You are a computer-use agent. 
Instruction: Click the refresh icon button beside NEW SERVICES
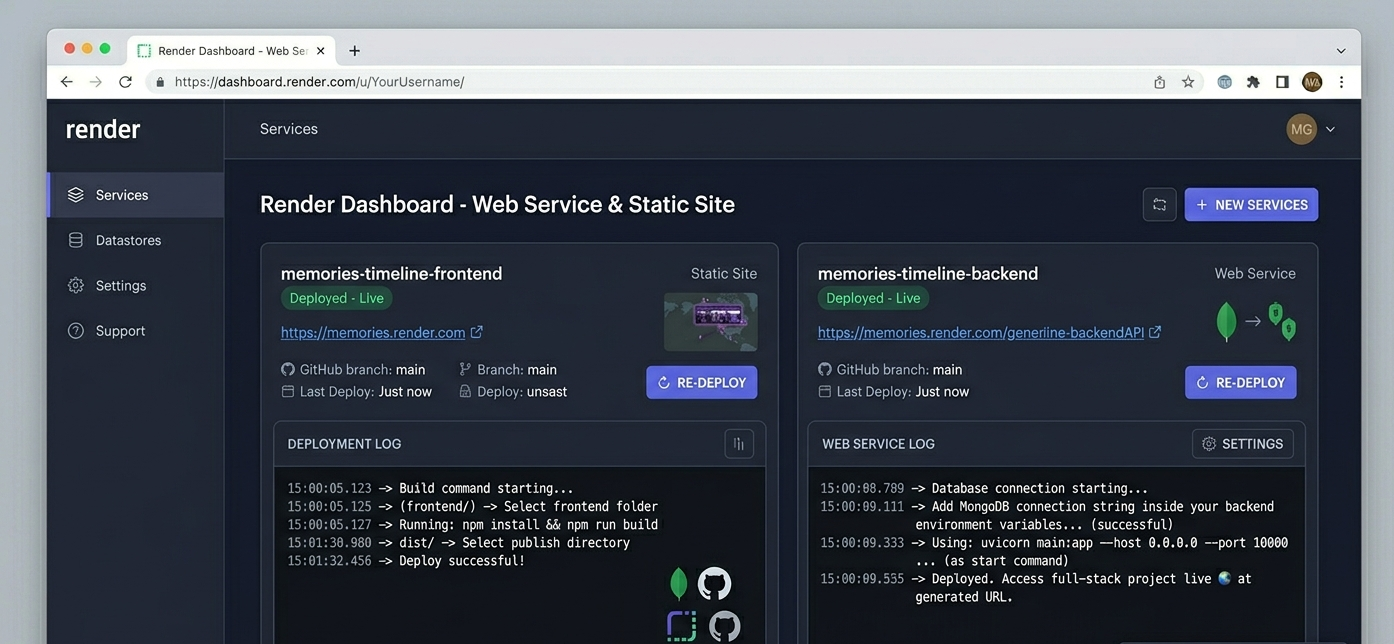tap(1160, 204)
